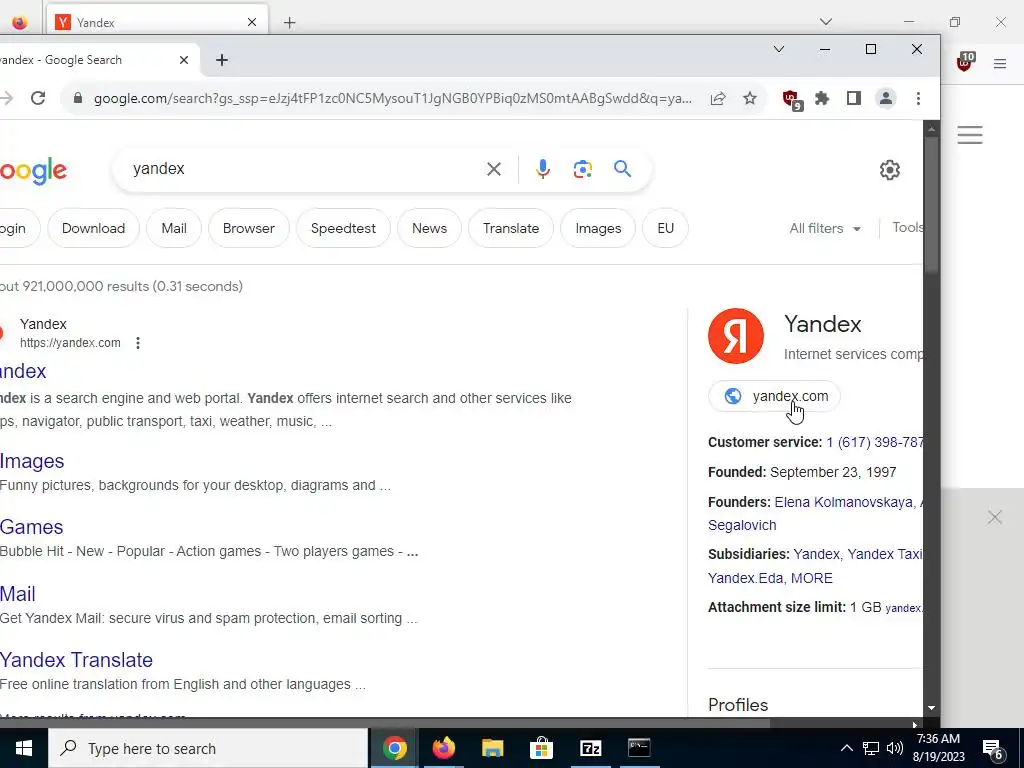
Task: Select the Speedtest filter chip
Action: [x=344, y=229]
